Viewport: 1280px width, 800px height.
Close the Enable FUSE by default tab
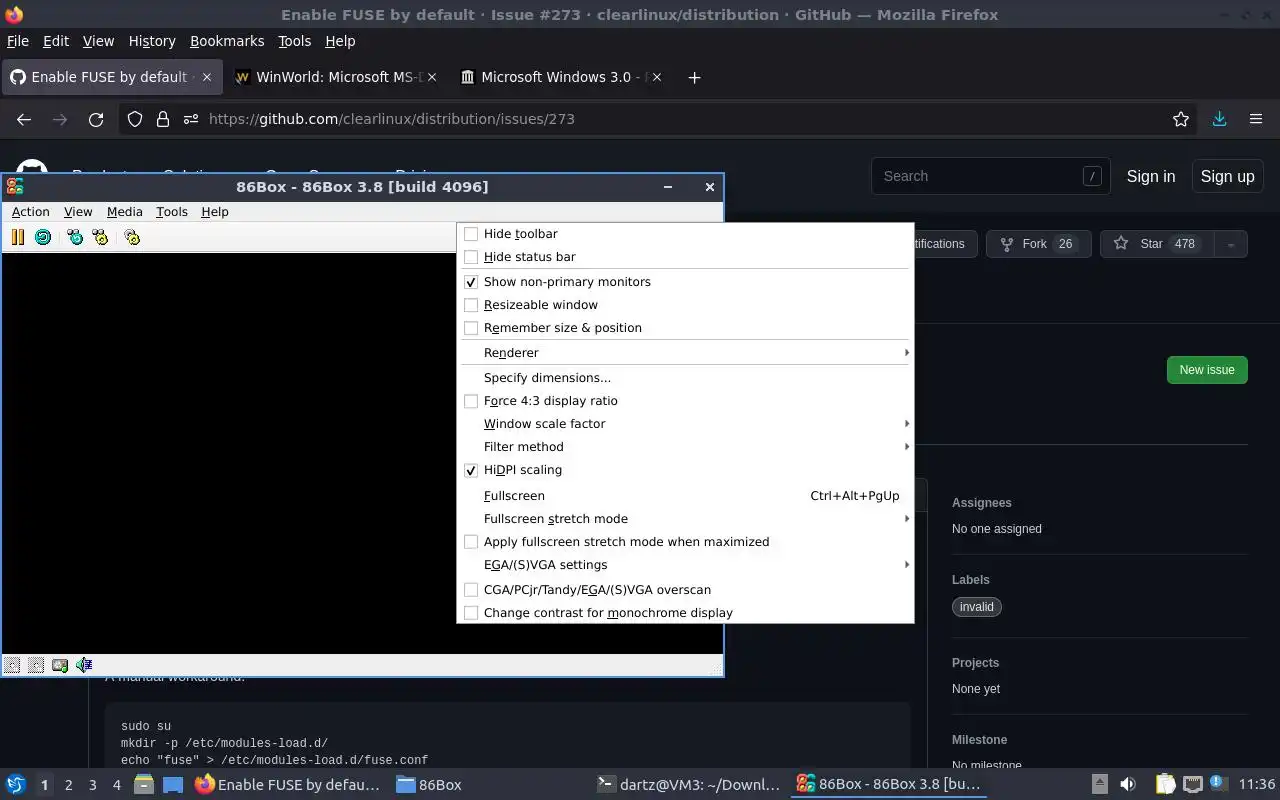coord(207,77)
